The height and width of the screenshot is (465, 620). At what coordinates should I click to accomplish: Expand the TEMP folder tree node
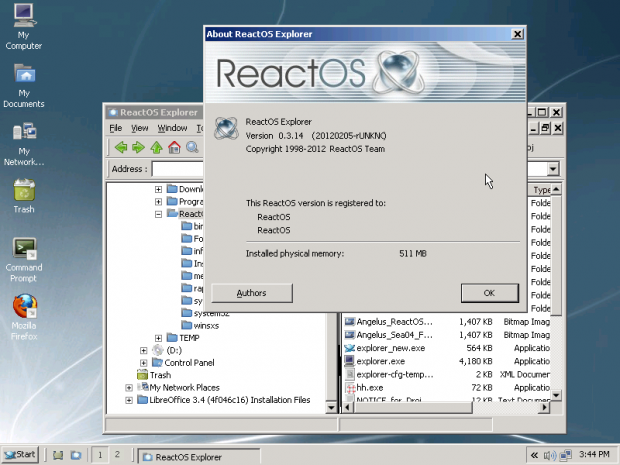[158, 338]
